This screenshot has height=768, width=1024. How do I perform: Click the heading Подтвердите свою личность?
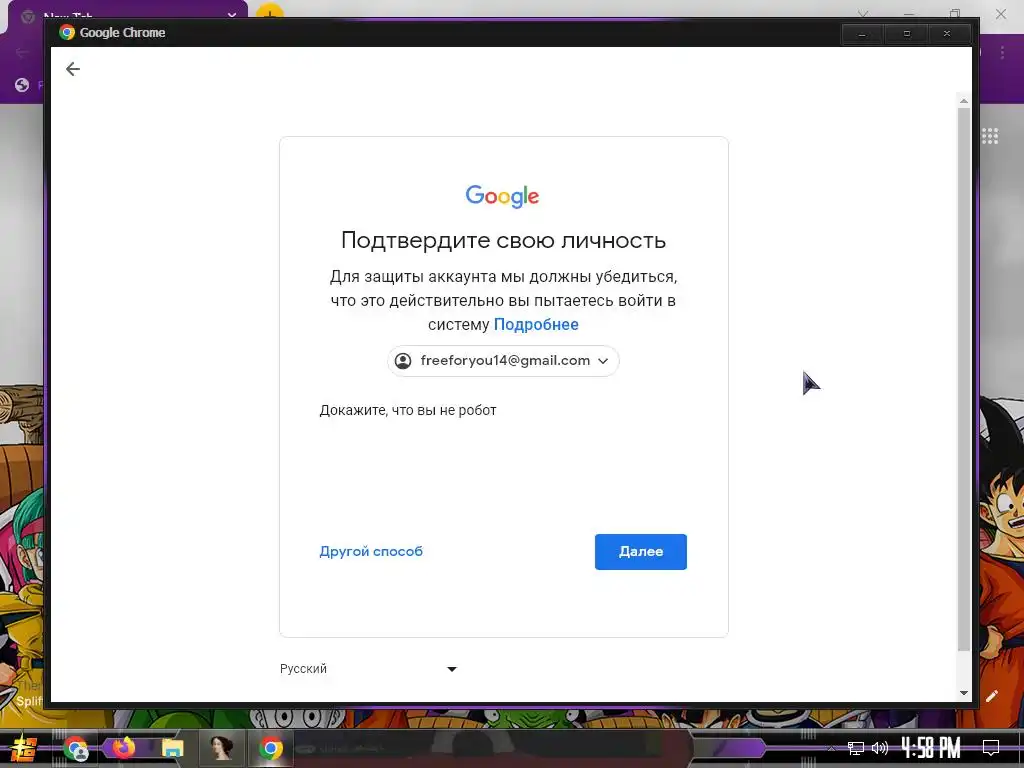pos(503,240)
